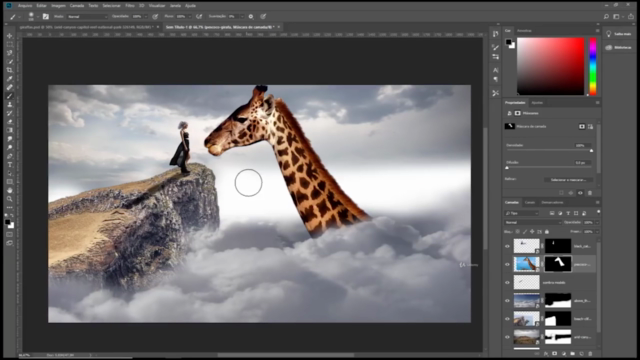
Task: Open the History panel icon
Action: [x=496, y=34]
